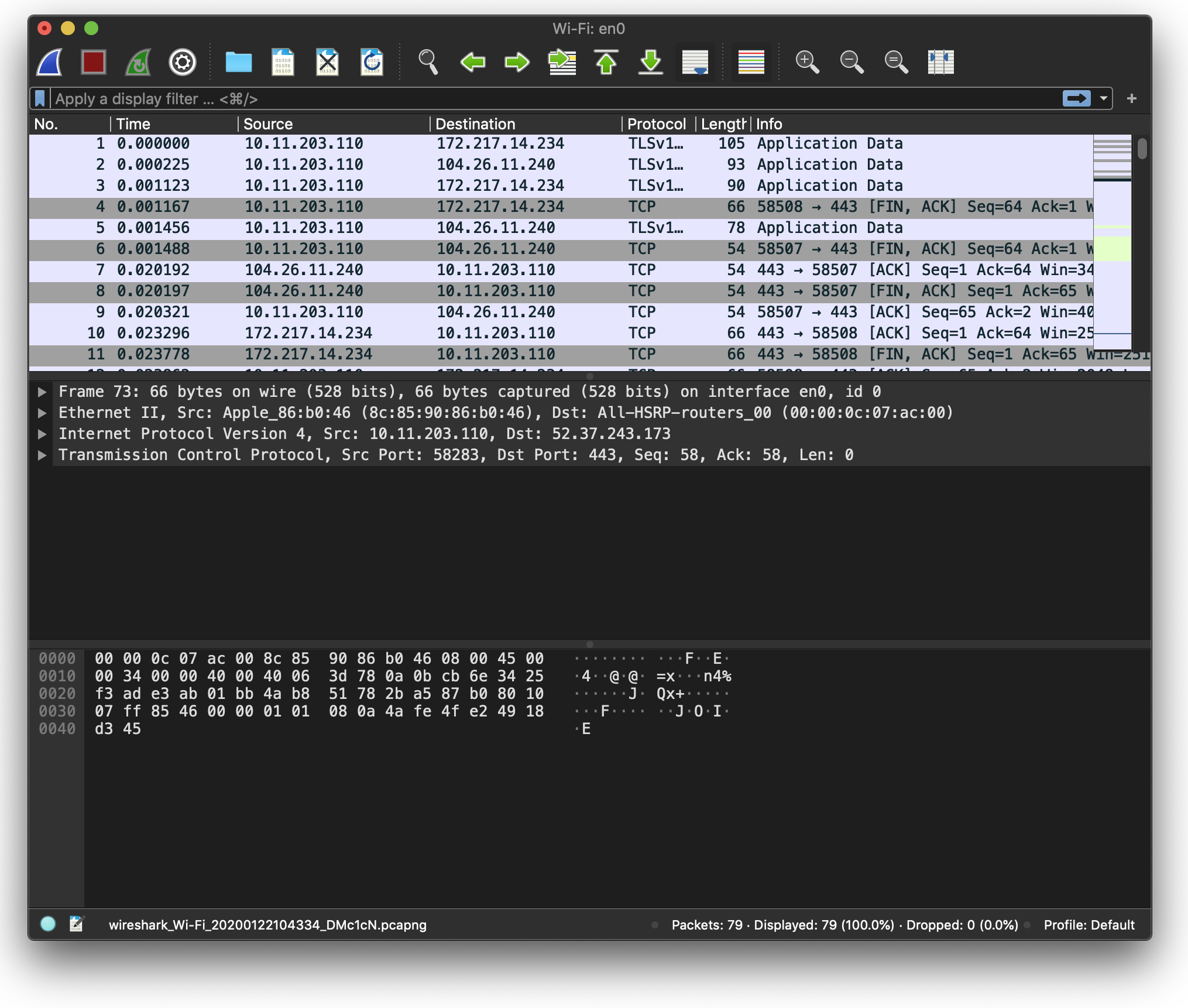This screenshot has height=1008, width=1188.
Task: Select packet 5 with length 78
Action: click(561, 228)
